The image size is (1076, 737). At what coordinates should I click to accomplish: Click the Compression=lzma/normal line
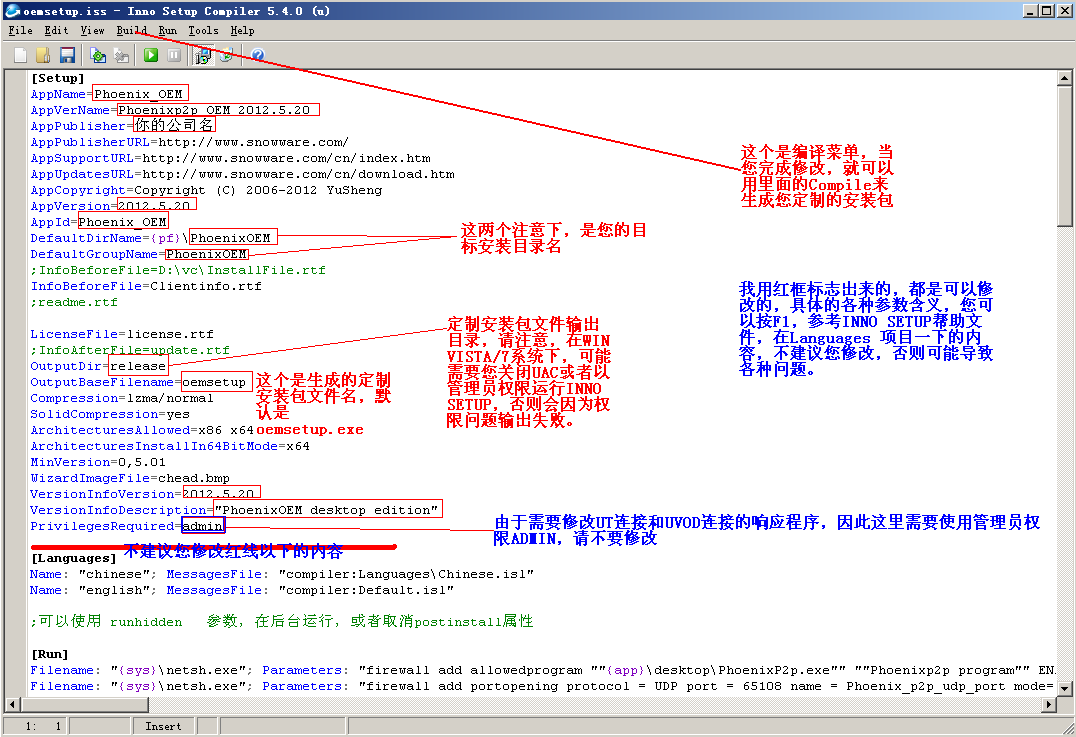coord(121,398)
